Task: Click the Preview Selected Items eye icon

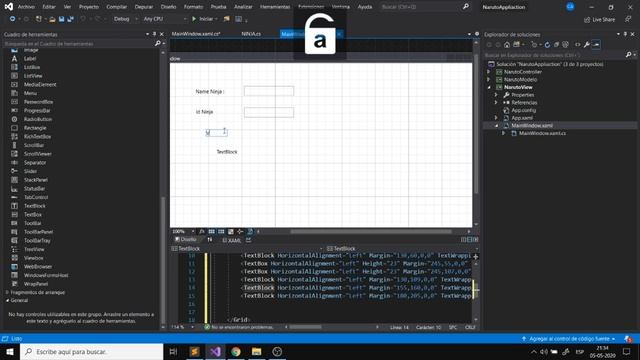Action: point(596,44)
